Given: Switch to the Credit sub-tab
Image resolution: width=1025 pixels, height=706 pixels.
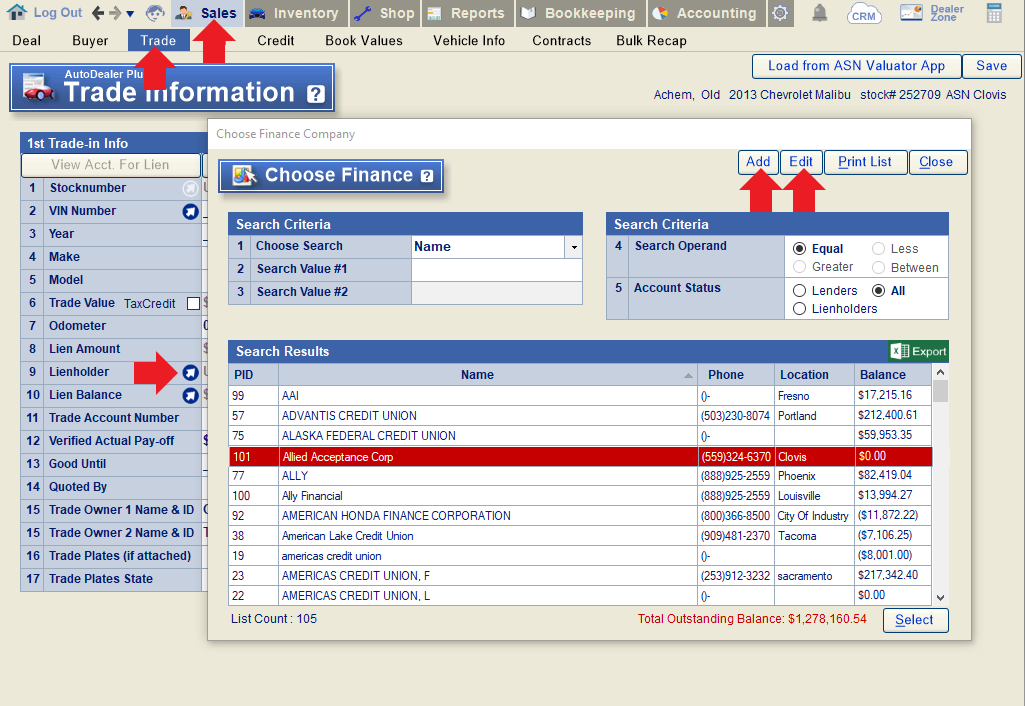Looking at the screenshot, I should pyautogui.click(x=275, y=41).
